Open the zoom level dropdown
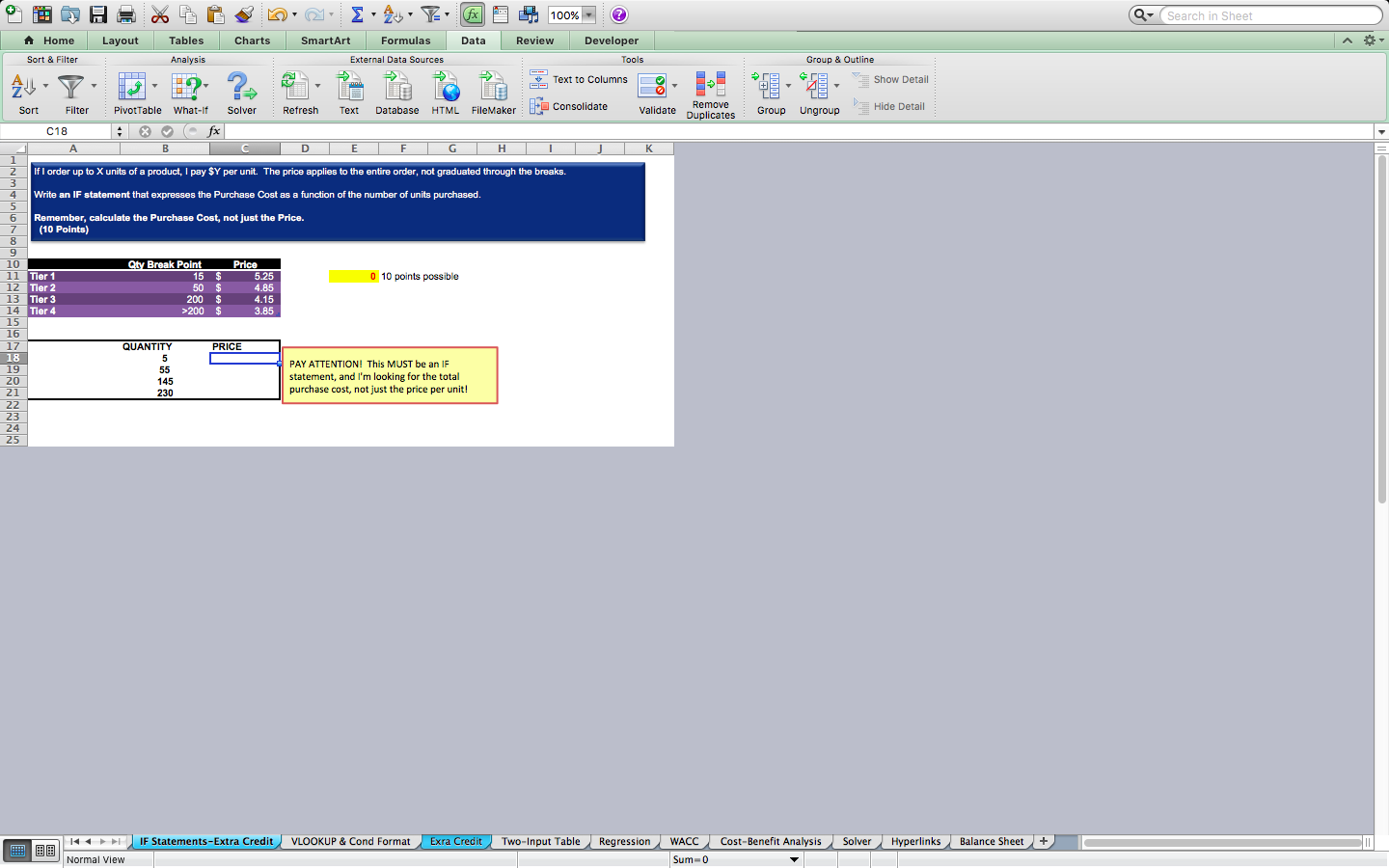This screenshot has width=1389, height=868. (586, 14)
